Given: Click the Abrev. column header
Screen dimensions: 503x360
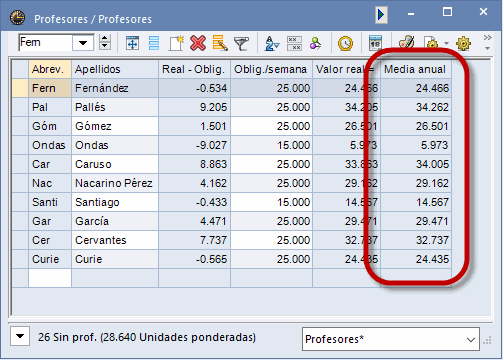Looking at the screenshot, I should pyautogui.click(x=50, y=69).
